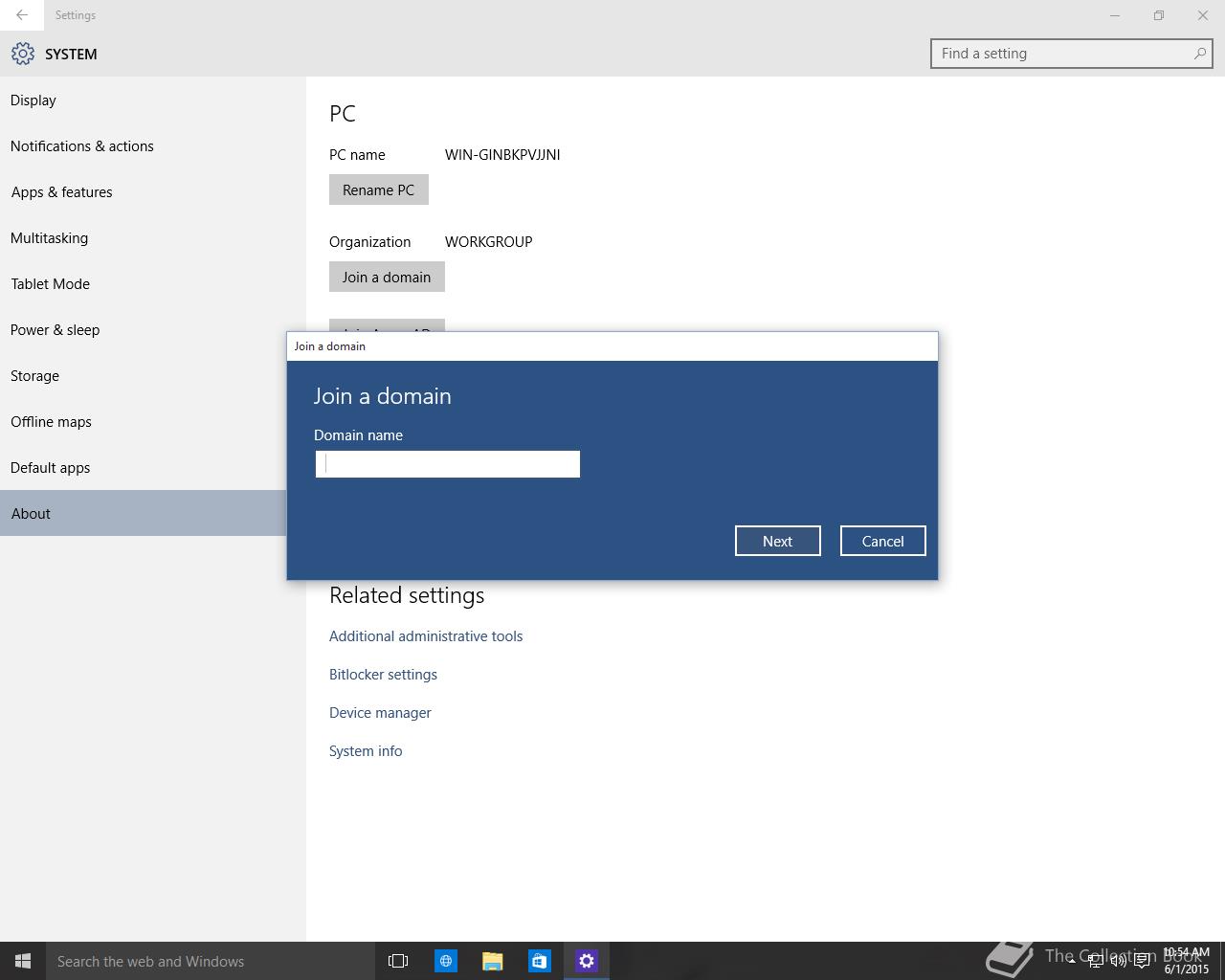
Task: Show hidden system tray icons
Action: 1072,961
